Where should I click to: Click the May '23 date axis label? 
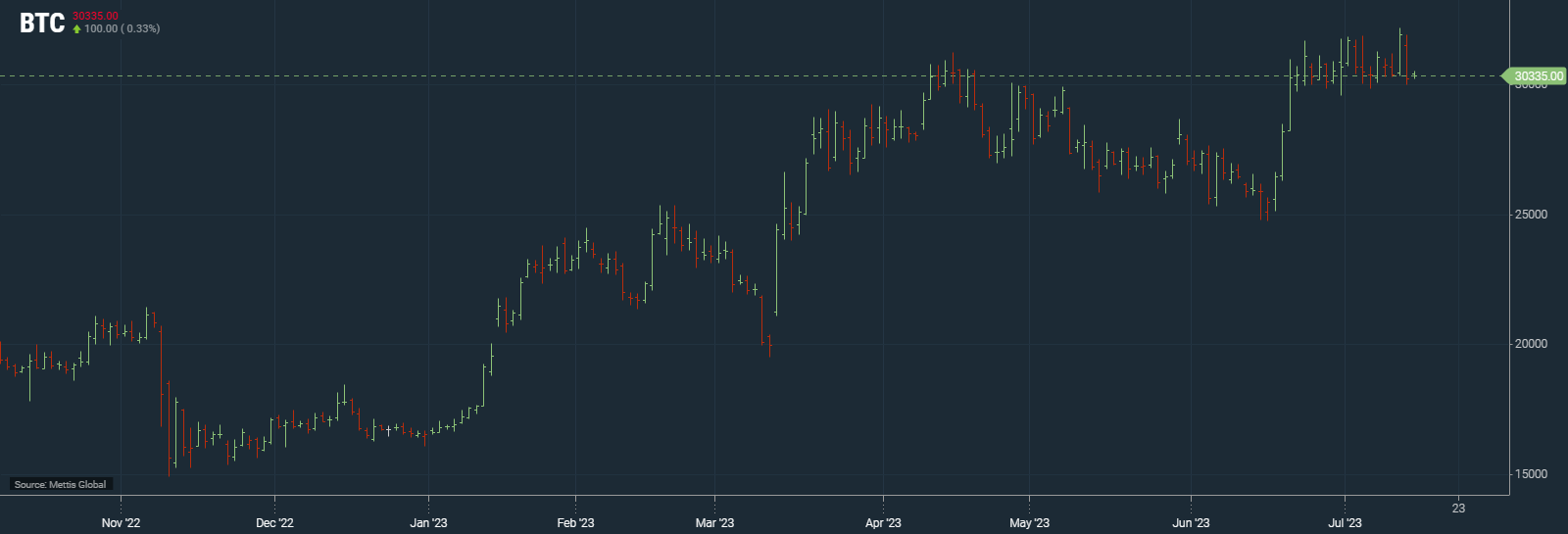(1029, 523)
